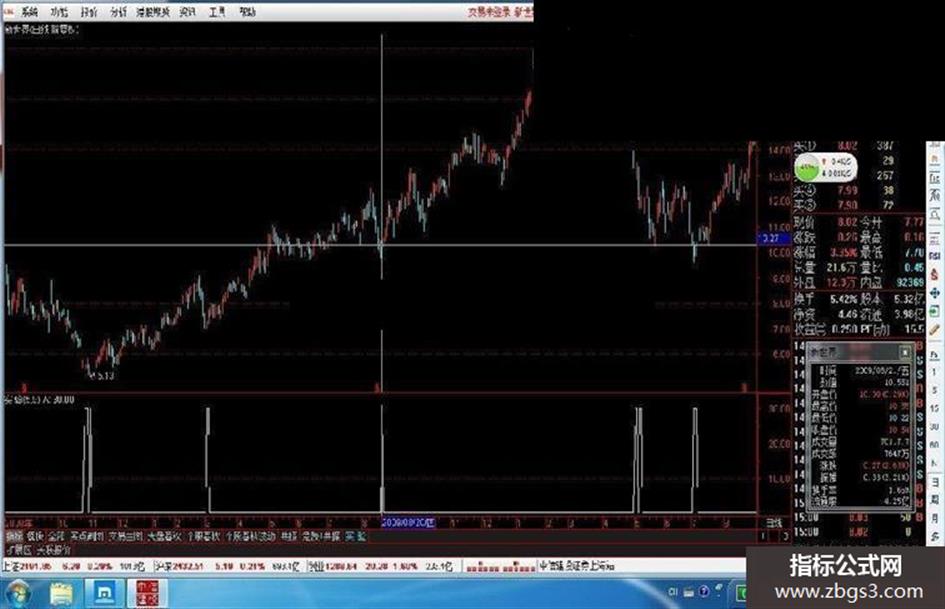Click the 内盘 92369 value
Screen dimensions: 945x609
910,282
